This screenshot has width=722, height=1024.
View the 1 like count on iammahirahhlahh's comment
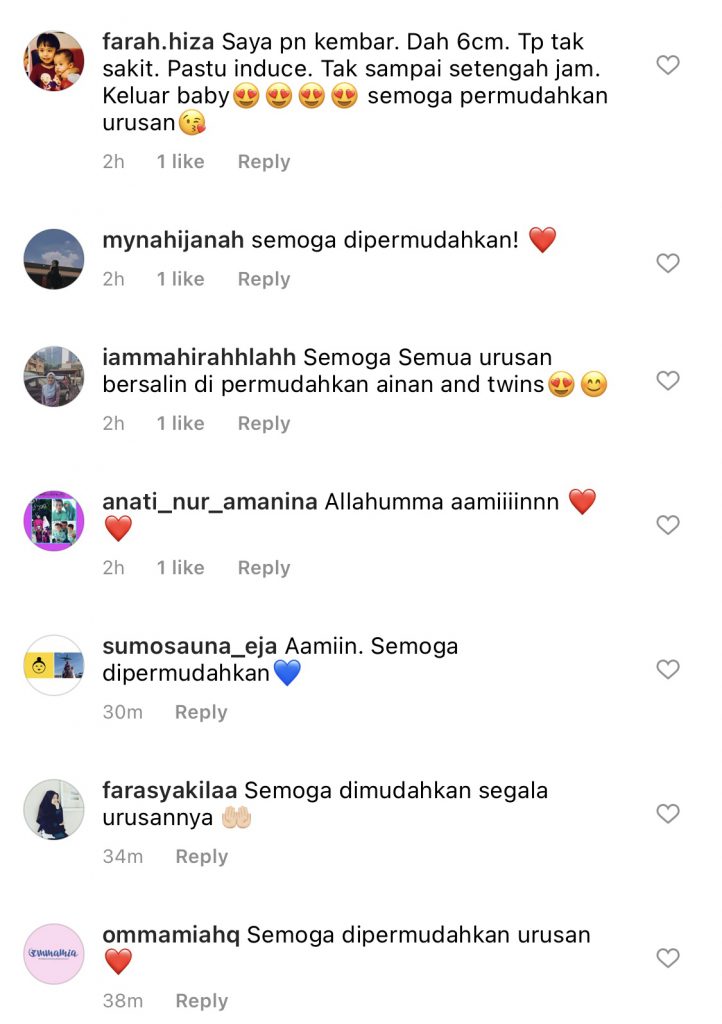pyautogui.click(x=180, y=423)
